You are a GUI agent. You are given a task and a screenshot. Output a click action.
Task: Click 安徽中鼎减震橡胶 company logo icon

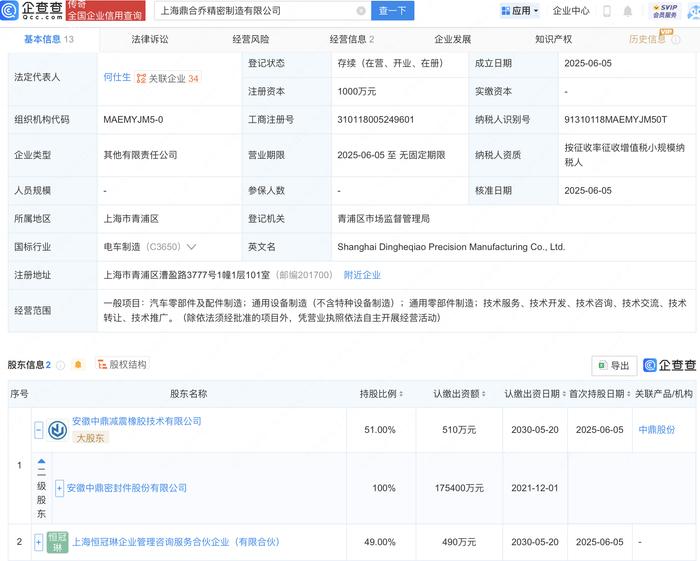pos(58,430)
